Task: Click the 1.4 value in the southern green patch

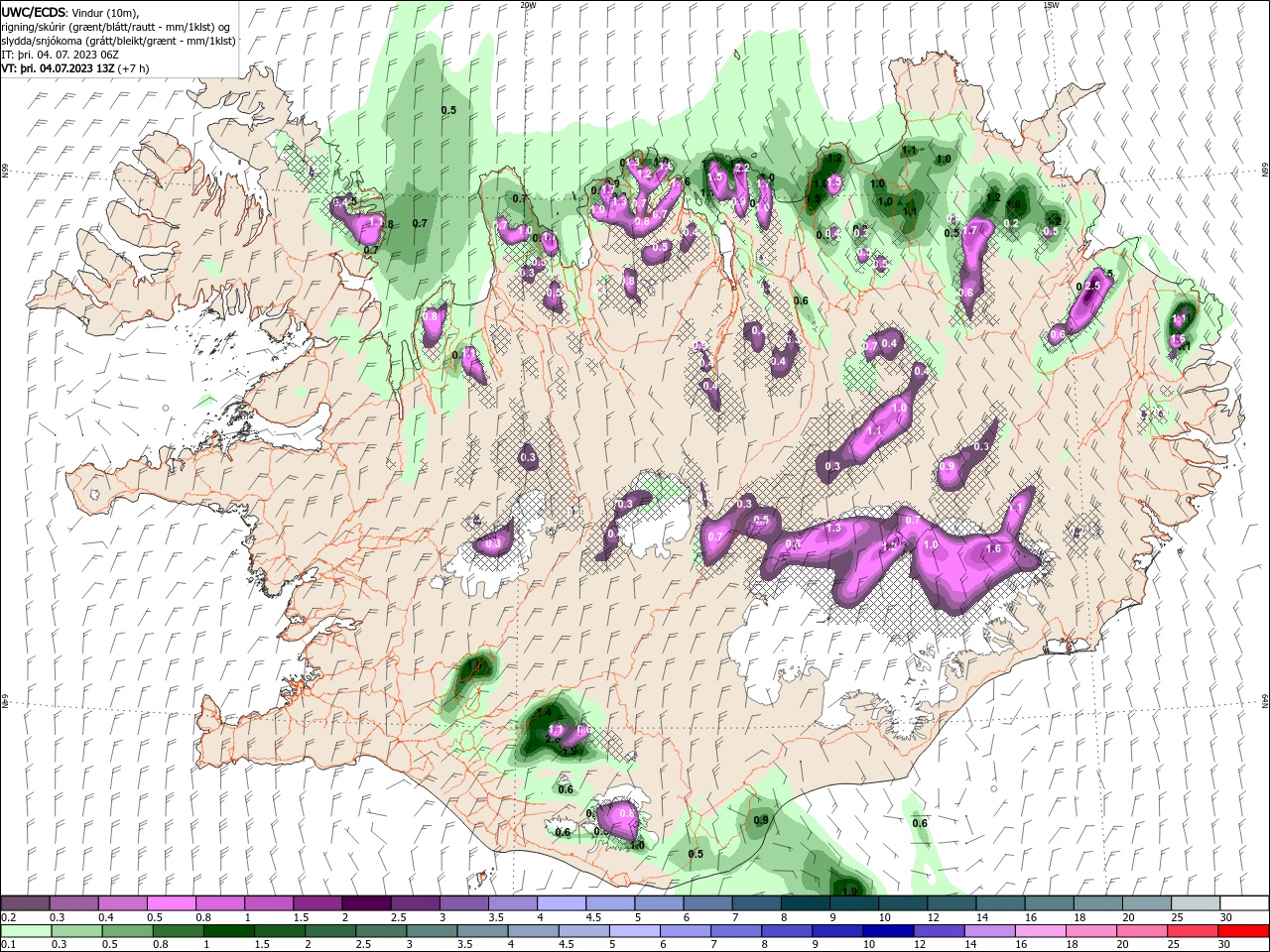Action: pyautogui.click(x=544, y=712)
